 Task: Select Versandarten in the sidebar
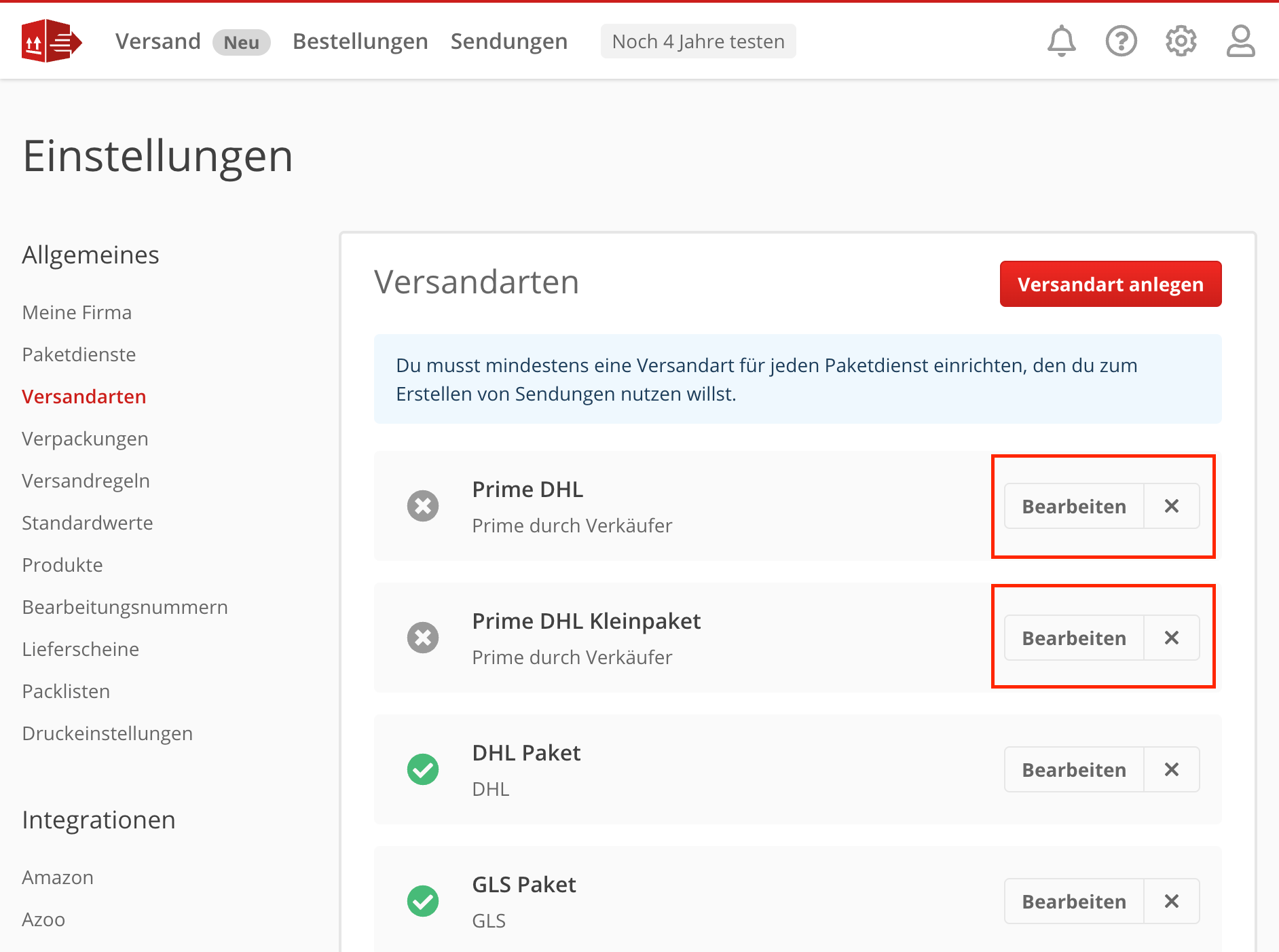coord(84,397)
